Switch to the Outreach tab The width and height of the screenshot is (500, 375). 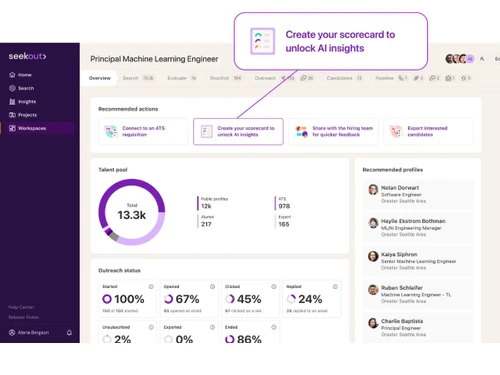point(265,78)
